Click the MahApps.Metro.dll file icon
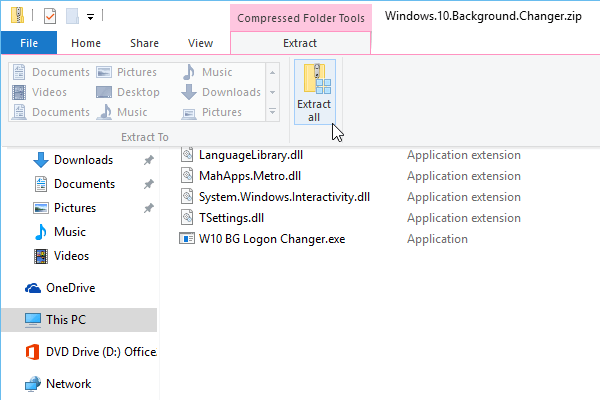Viewport: 600px width, 400px height. click(x=187, y=176)
